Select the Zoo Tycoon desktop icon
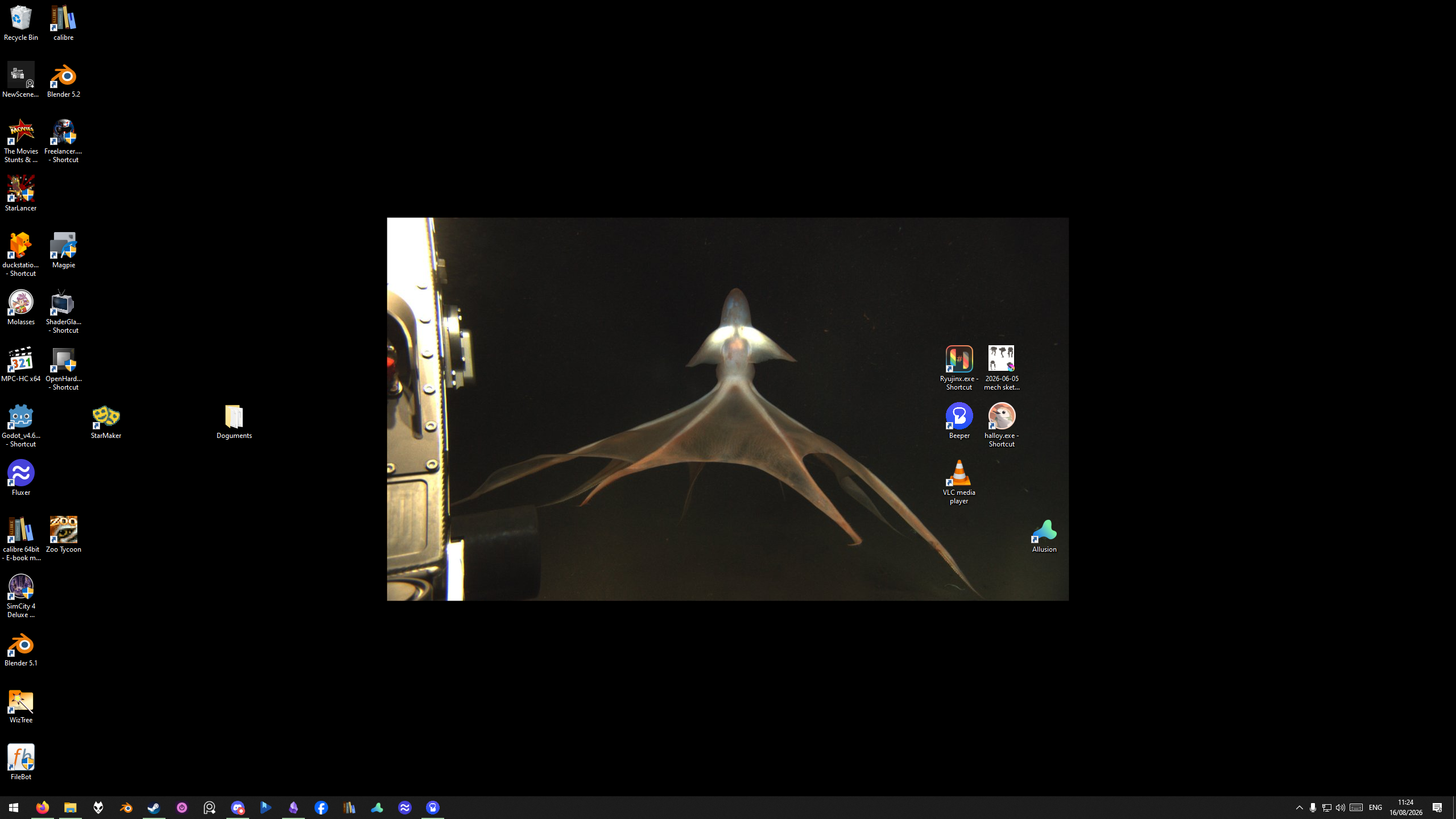The height and width of the screenshot is (819, 1456). pos(63,535)
